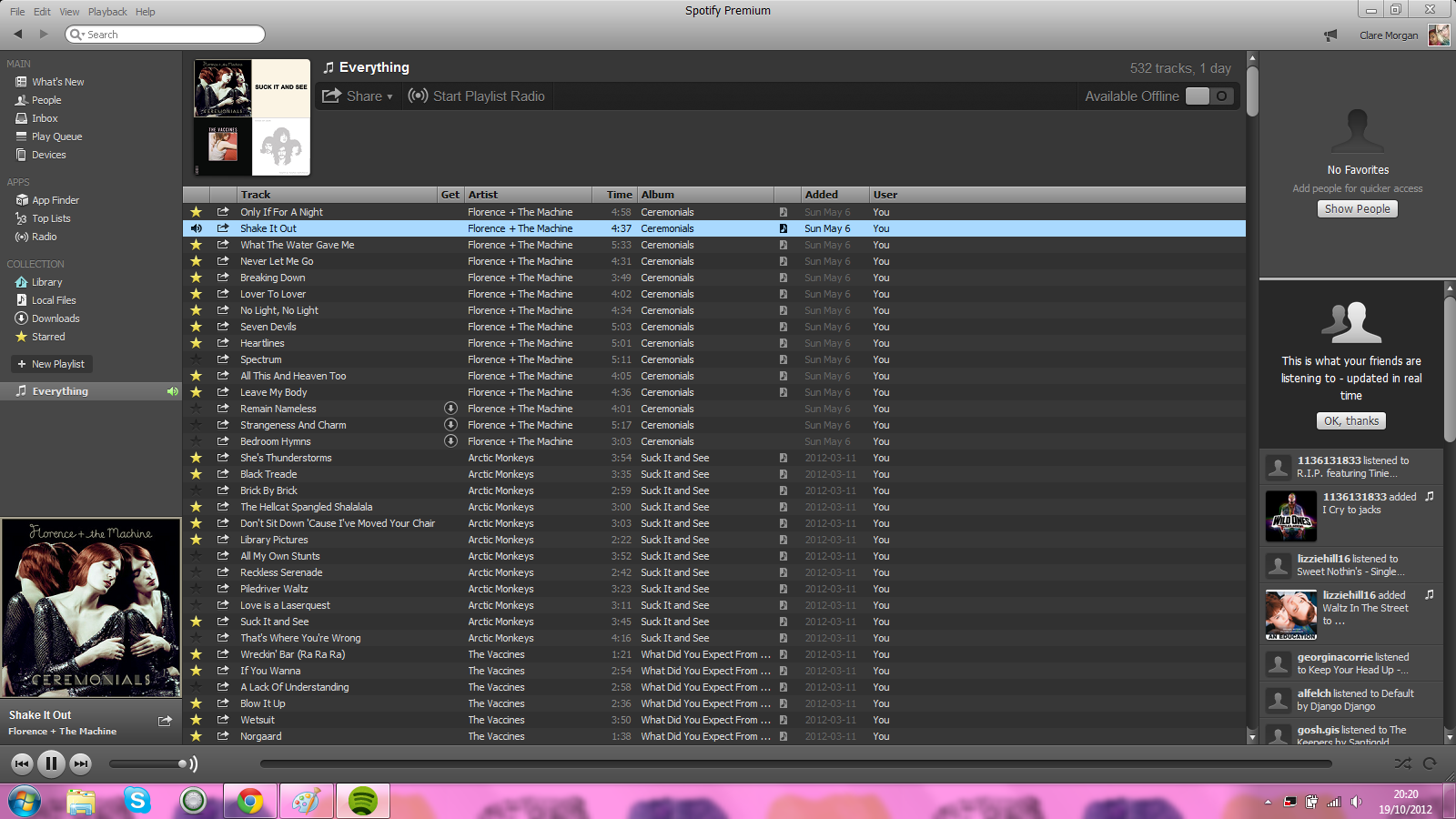
Task: Unstar the track Only If For A Night
Action: (196, 212)
